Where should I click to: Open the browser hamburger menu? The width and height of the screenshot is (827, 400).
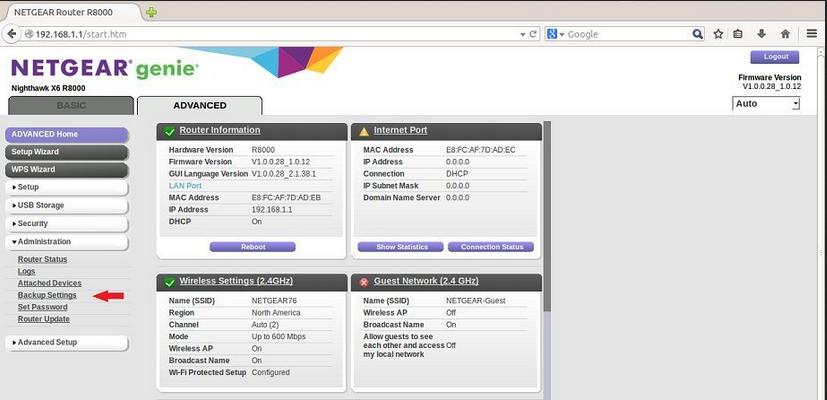(x=811, y=34)
